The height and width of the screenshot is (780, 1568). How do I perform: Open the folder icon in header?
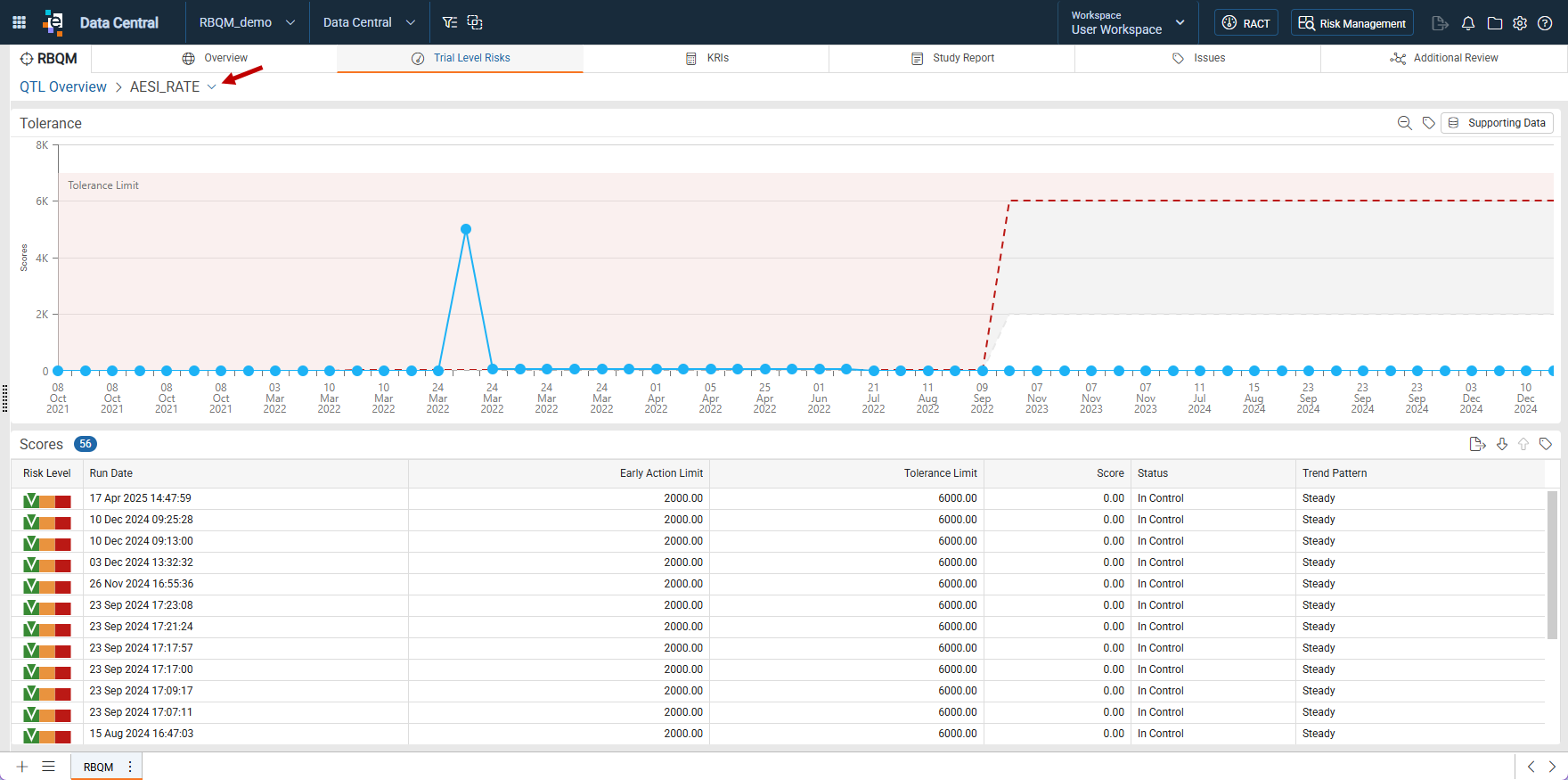[x=1495, y=23]
